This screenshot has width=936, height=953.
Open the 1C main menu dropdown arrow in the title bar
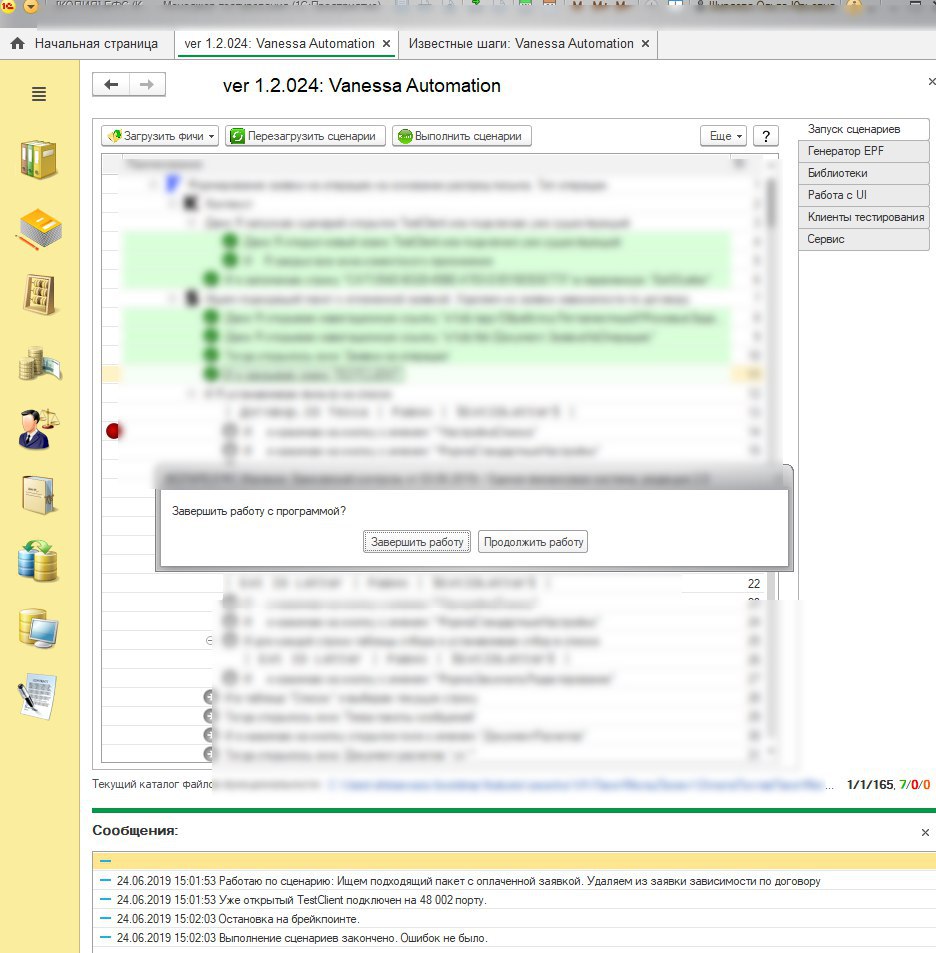point(30,7)
